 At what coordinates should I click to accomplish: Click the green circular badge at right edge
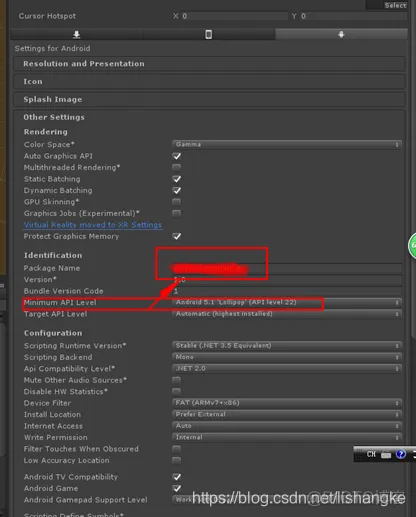click(x=412, y=246)
